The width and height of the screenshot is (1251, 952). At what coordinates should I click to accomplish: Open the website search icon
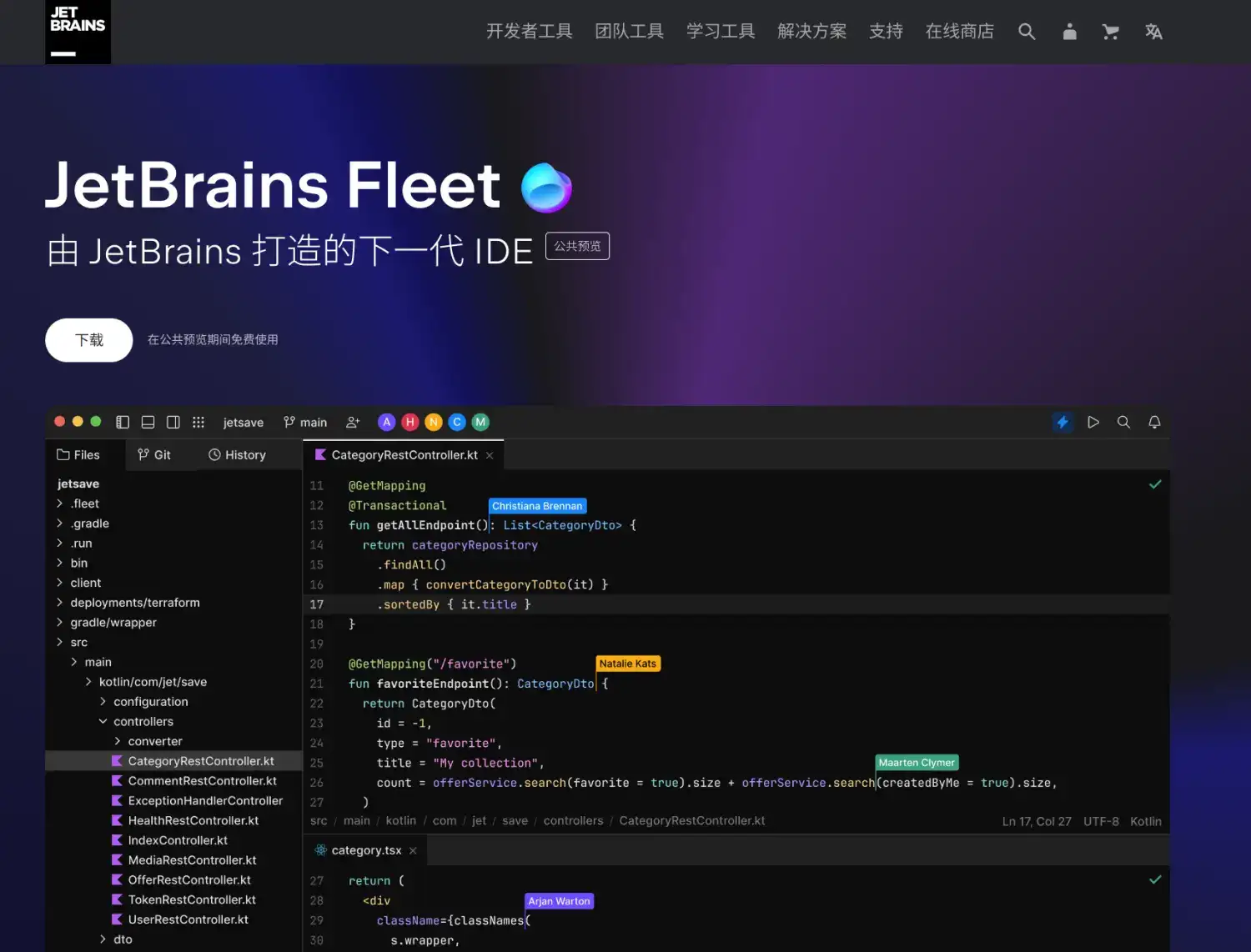tap(1027, 32)
